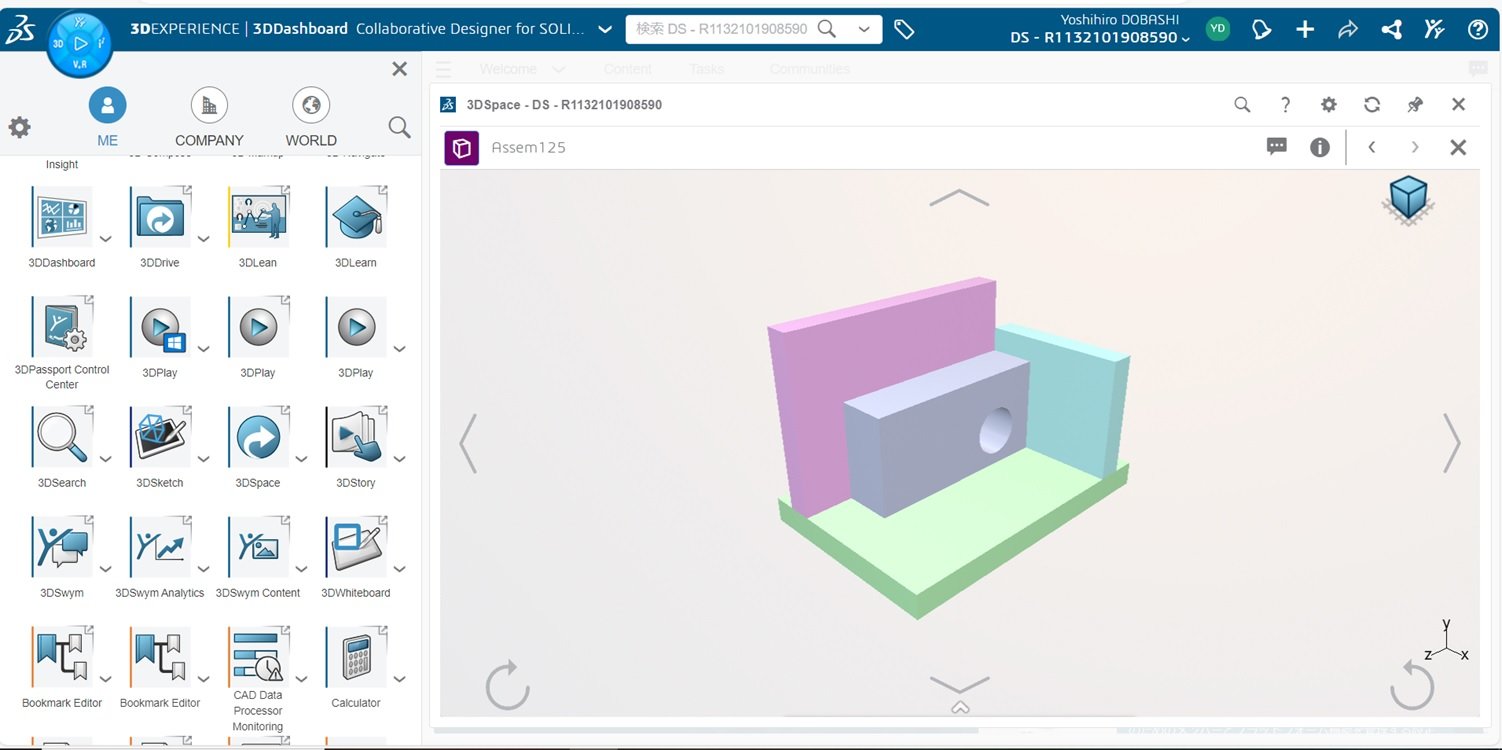
Task: Open 3DSpace widget help icon
Action: (x=1285, y=104)
